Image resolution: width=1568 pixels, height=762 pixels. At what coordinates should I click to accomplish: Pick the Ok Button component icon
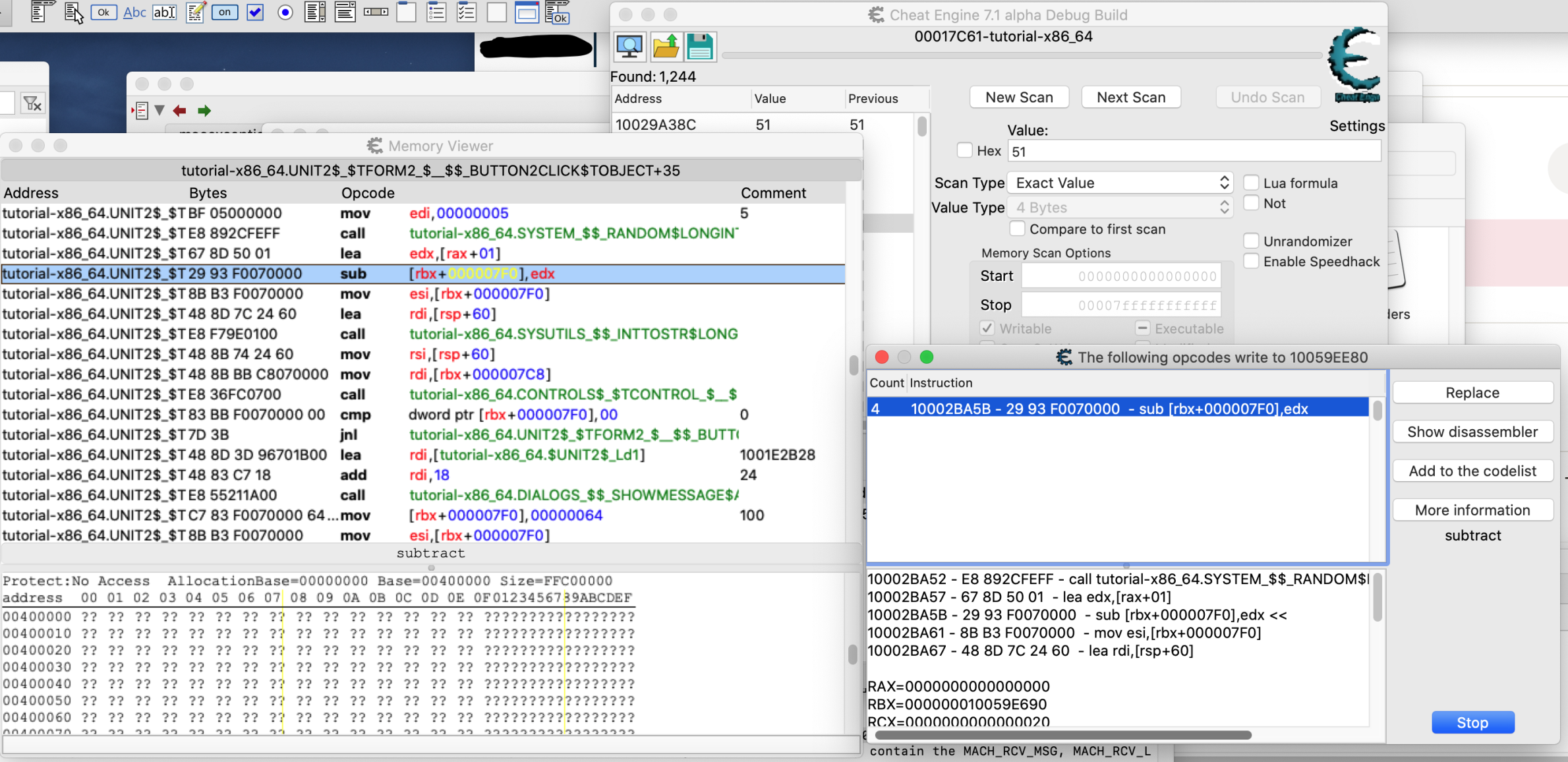coord(103,12)
